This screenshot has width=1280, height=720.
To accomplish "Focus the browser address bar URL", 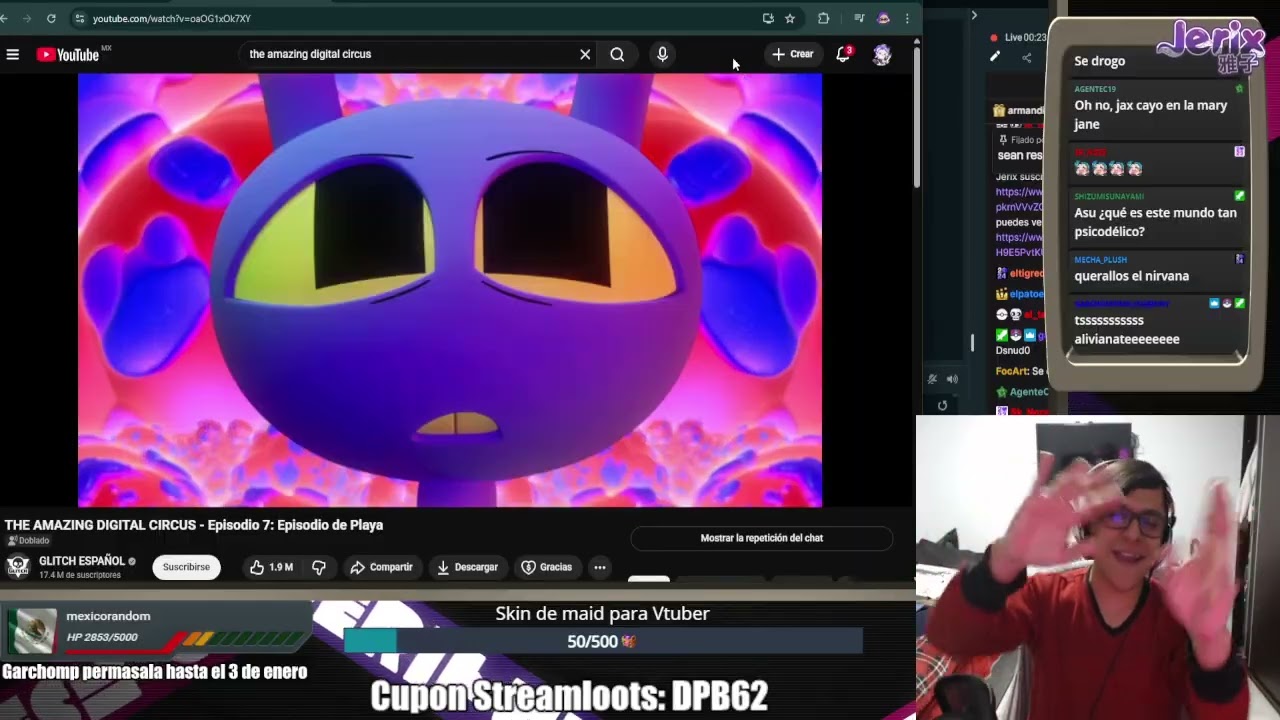I will [x=172, y=18].
